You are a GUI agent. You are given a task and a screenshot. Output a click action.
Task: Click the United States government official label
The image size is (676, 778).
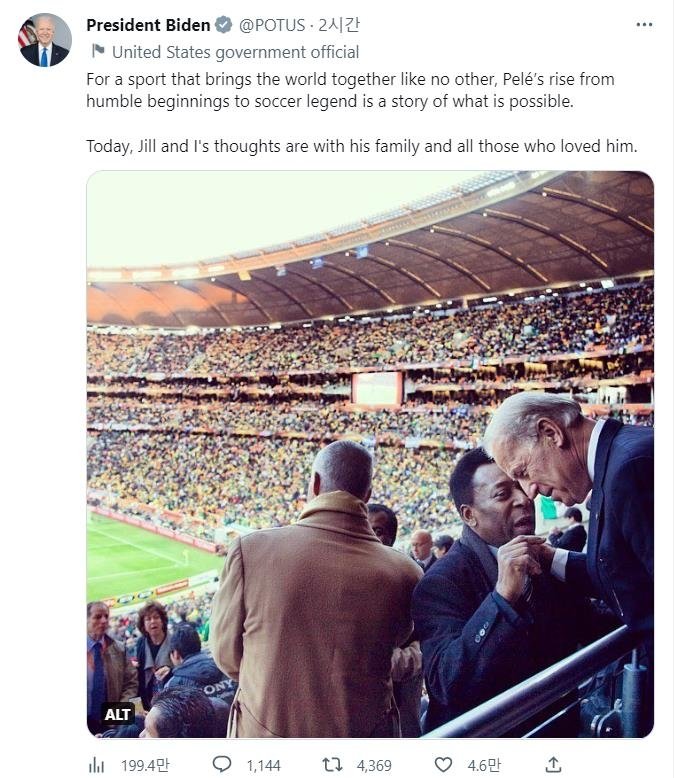pos(235,52)
